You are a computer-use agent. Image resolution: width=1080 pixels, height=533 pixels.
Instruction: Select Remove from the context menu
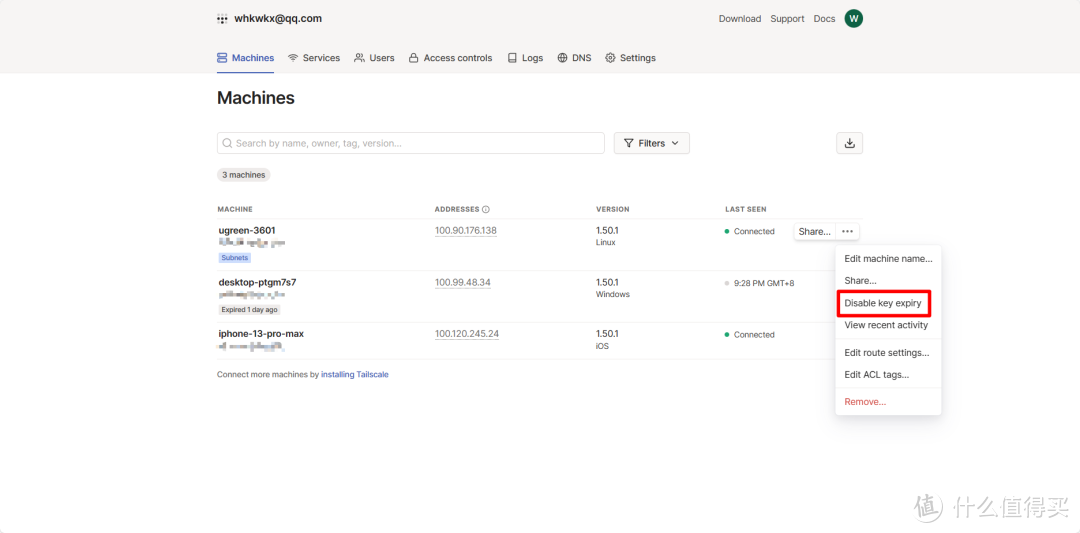[865, 402]
